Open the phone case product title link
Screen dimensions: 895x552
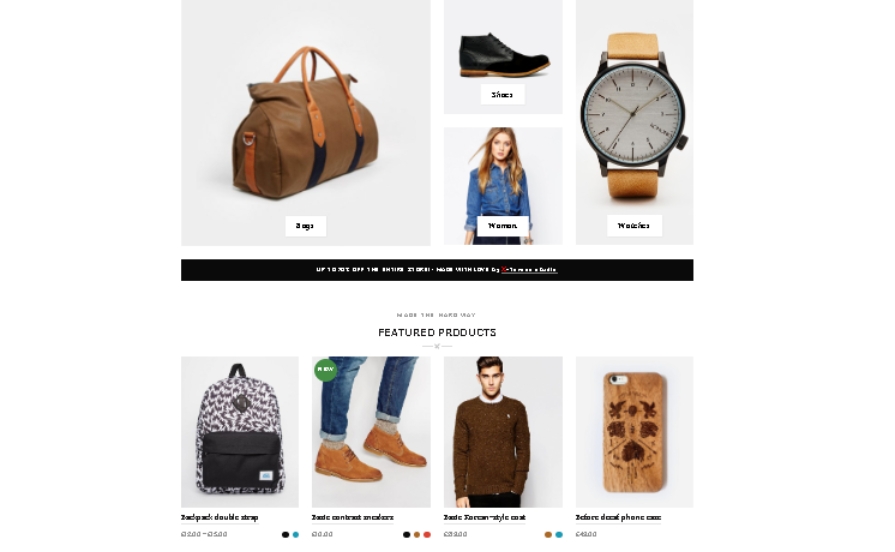coord(618,518)
